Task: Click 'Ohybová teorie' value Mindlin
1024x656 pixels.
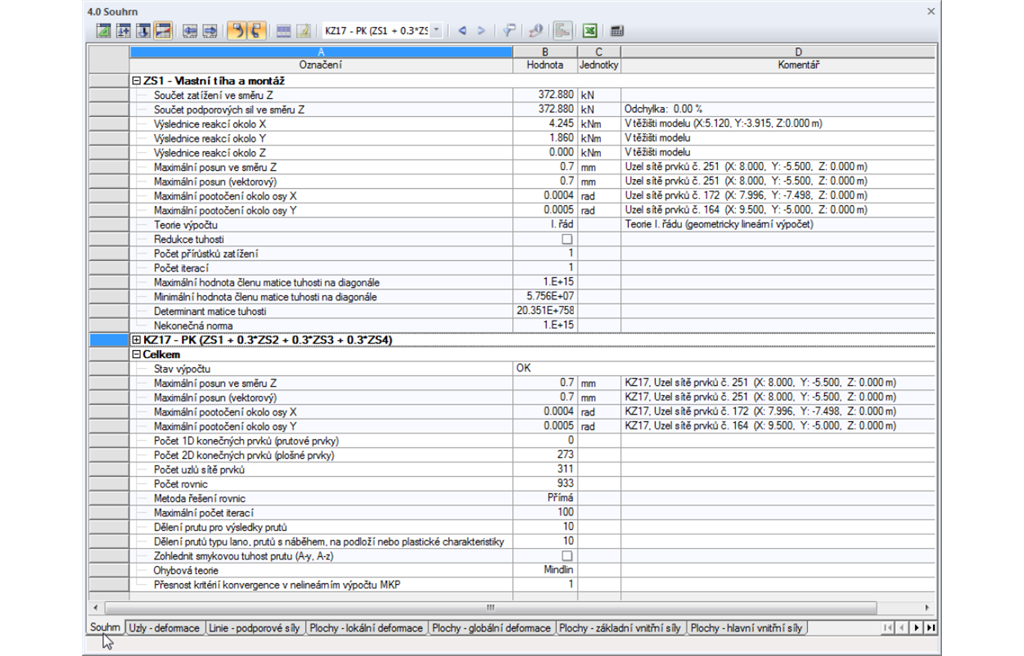Action: point(545,570)
